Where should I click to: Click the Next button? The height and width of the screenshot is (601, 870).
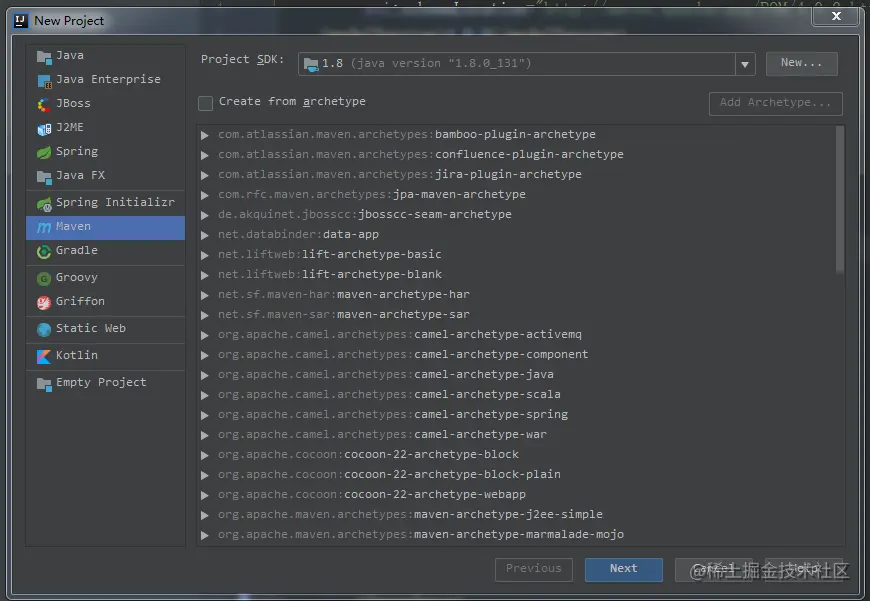point(624,569)
